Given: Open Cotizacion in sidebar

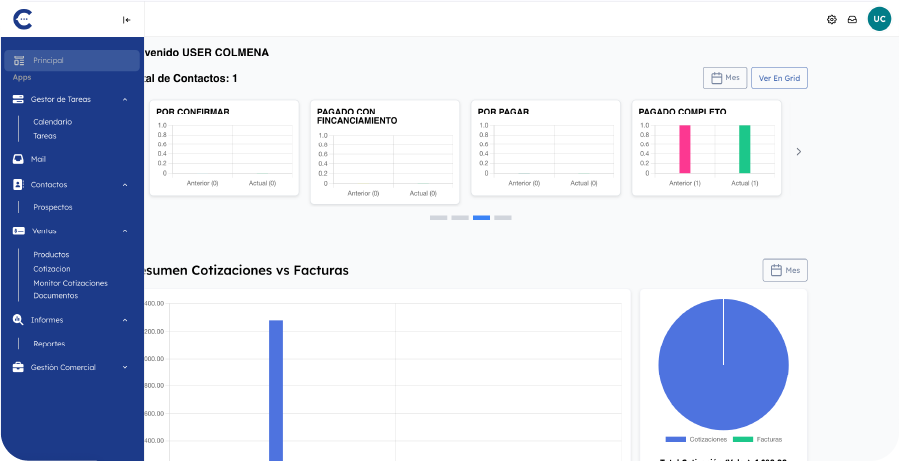Looking at the screenshot, I should (x=52, y=269).
